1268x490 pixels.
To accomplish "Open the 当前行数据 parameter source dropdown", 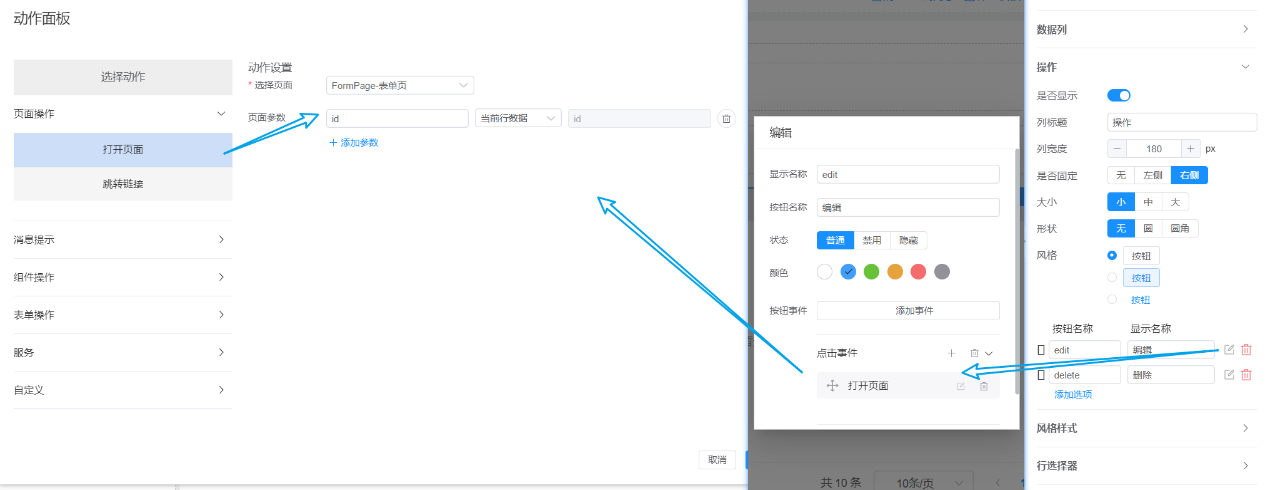I will coord(518,119).
